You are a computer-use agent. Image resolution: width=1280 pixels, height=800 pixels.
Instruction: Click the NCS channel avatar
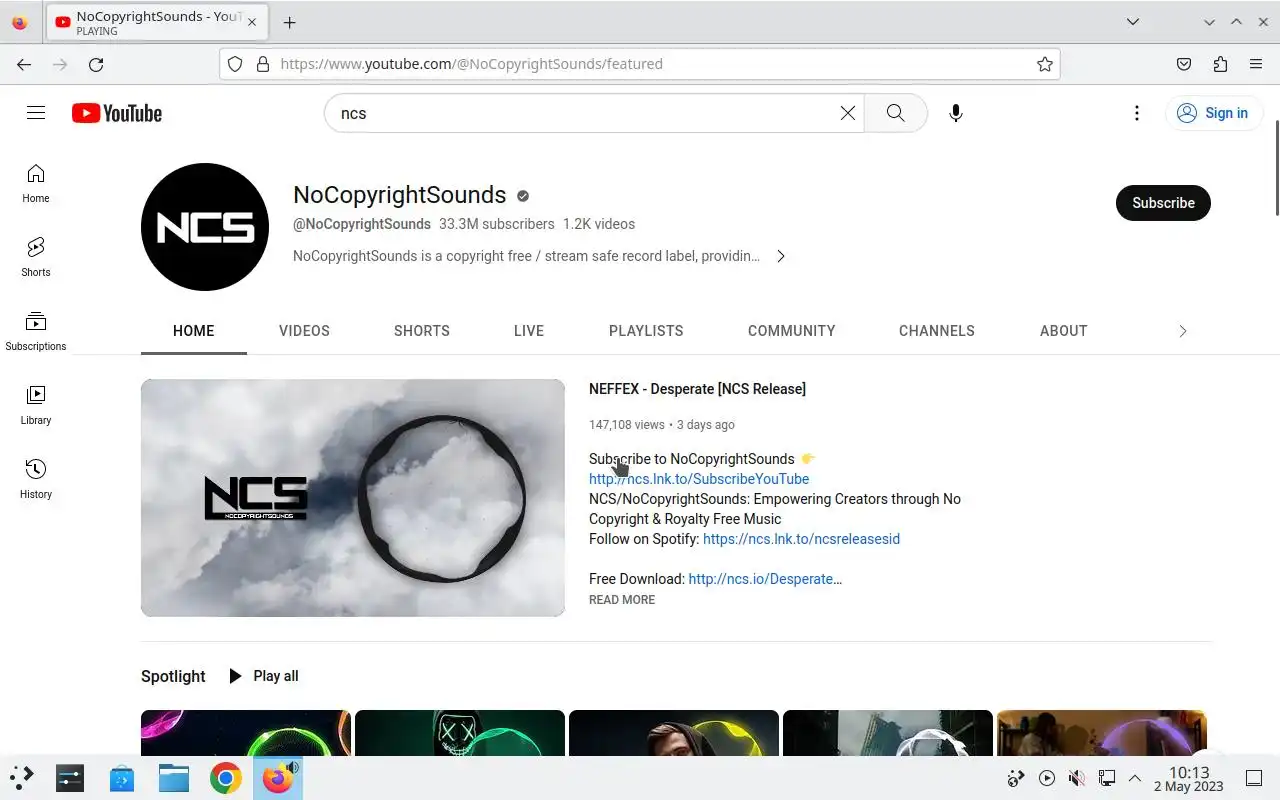tap(205, 227)
